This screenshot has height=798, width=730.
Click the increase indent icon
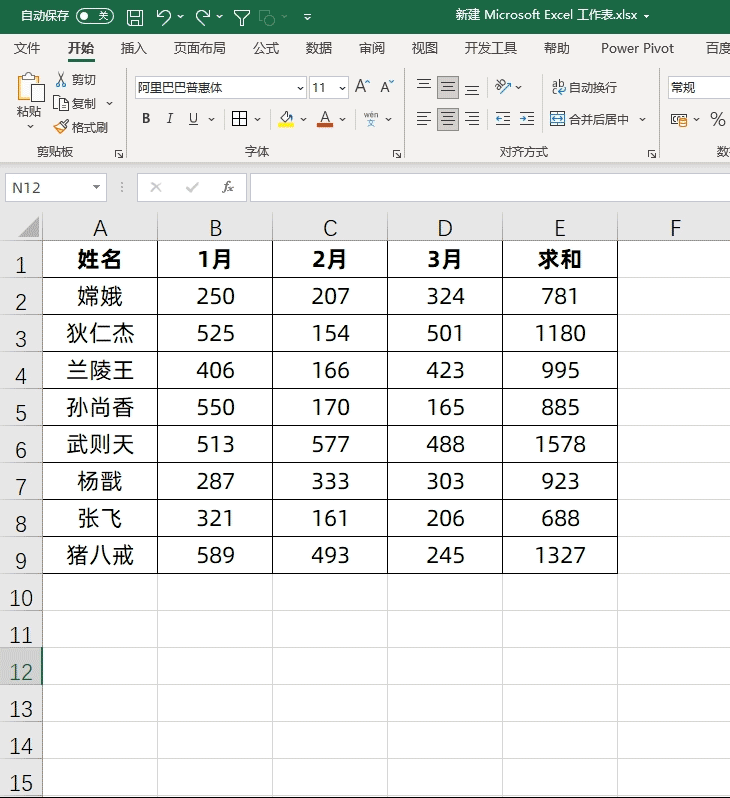point(527,119)
